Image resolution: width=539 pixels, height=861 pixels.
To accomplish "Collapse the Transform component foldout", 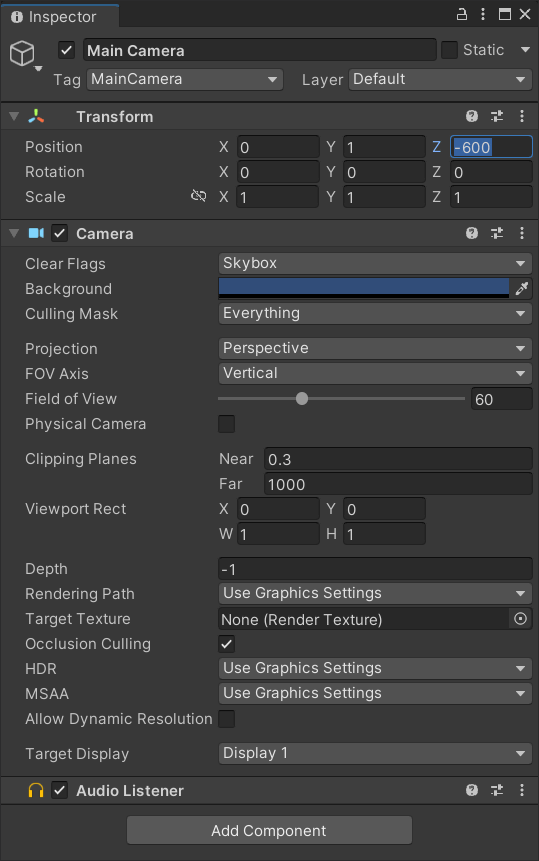I will click(14, 116).
